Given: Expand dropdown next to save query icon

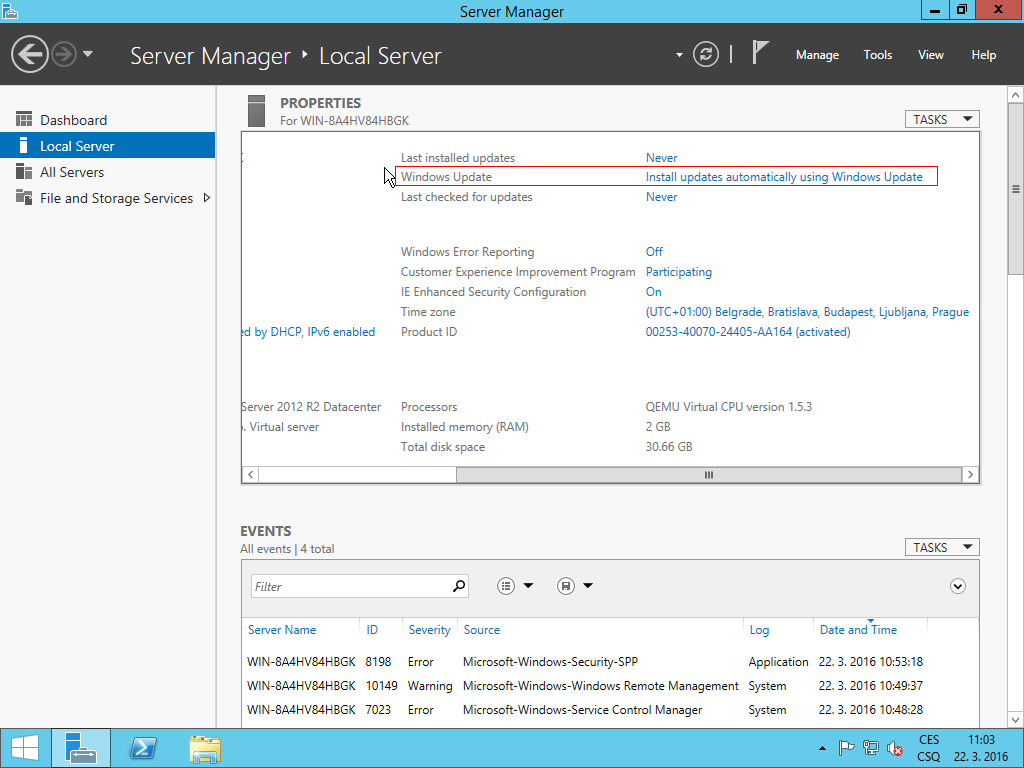Looking at the screenshot, I should 588,586.
